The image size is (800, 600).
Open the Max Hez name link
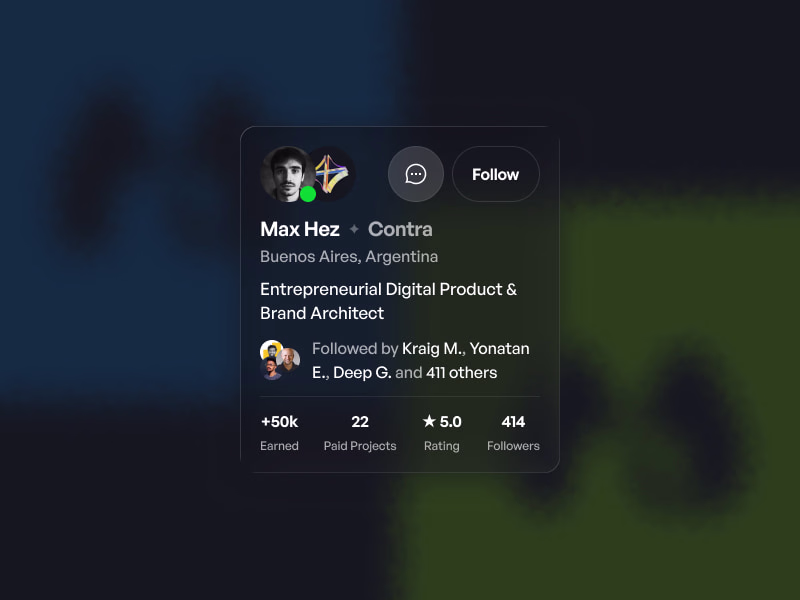(x=299, y=230)
